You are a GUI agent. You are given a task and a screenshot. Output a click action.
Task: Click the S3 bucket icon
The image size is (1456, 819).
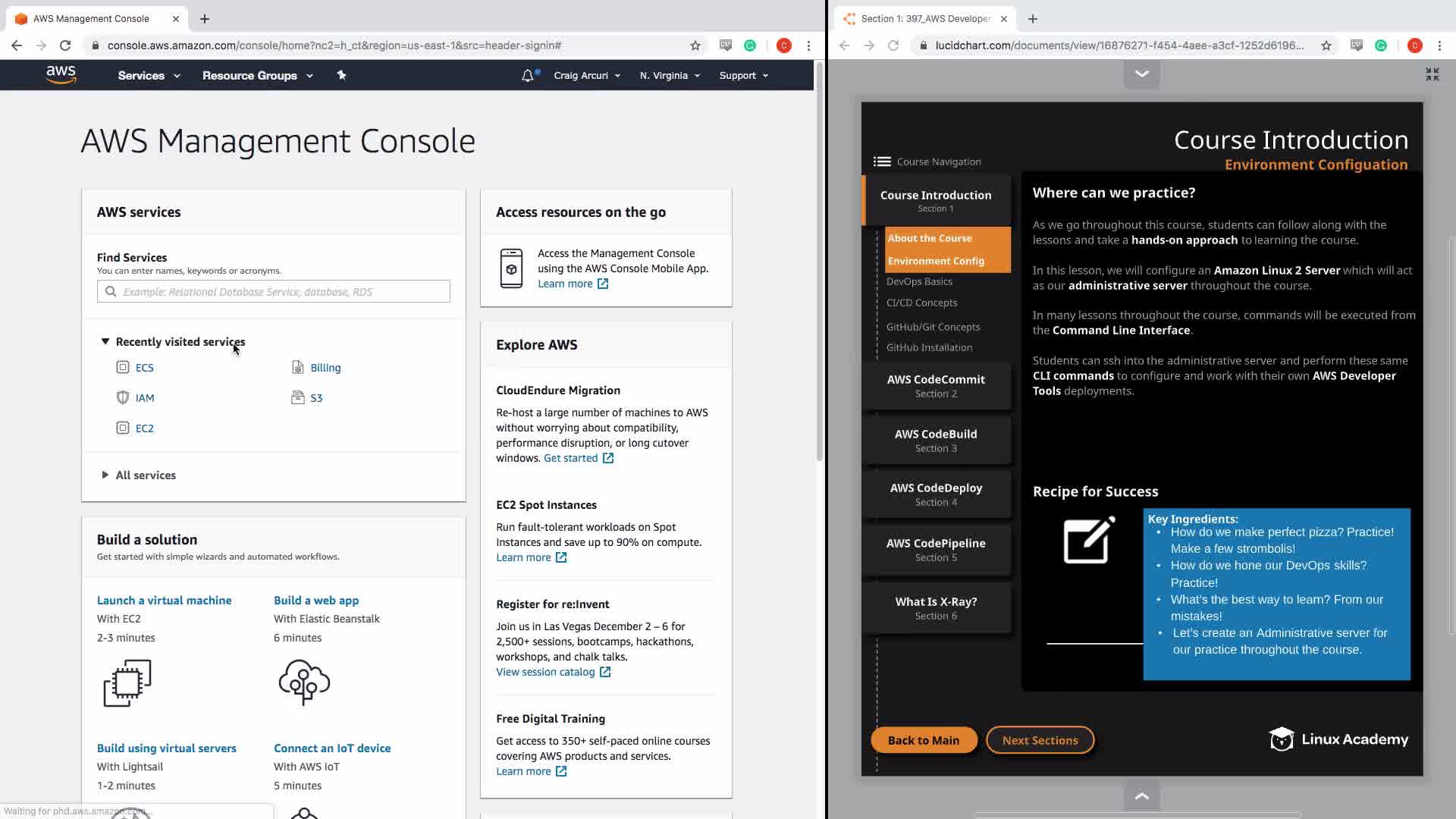click(297, 397)
